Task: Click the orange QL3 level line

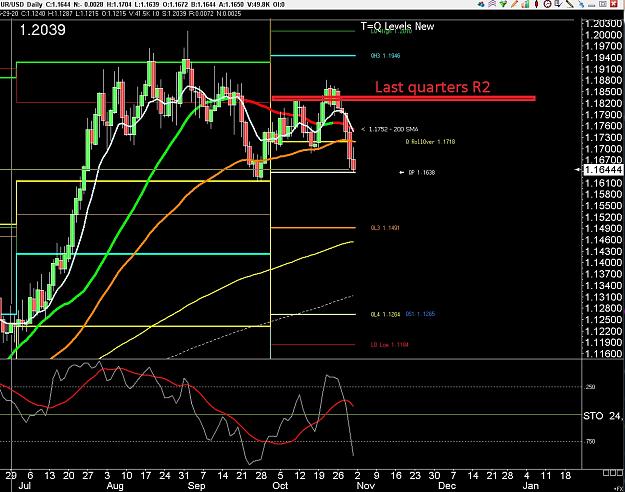Action: click(x=313, y=228)
